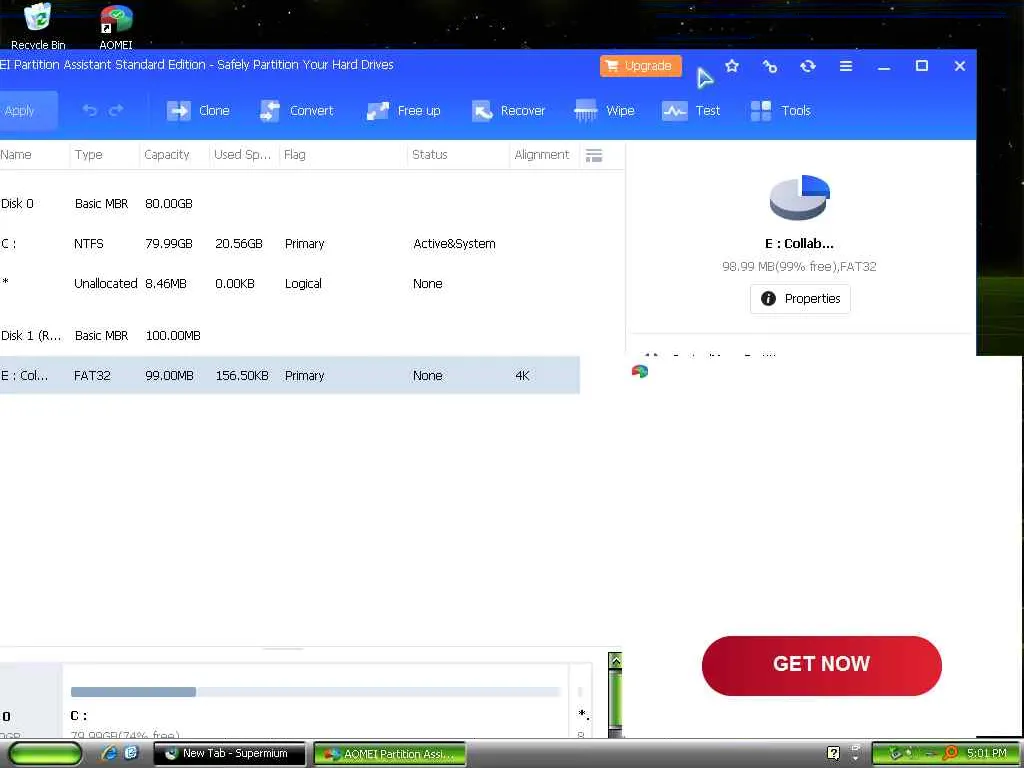
Task: Click the 5:01 PM clock
Action: point(987,754)
